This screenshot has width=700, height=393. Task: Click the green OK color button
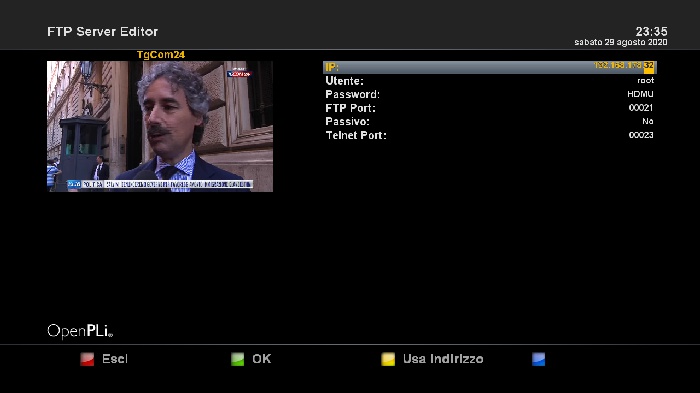point(238,359)
